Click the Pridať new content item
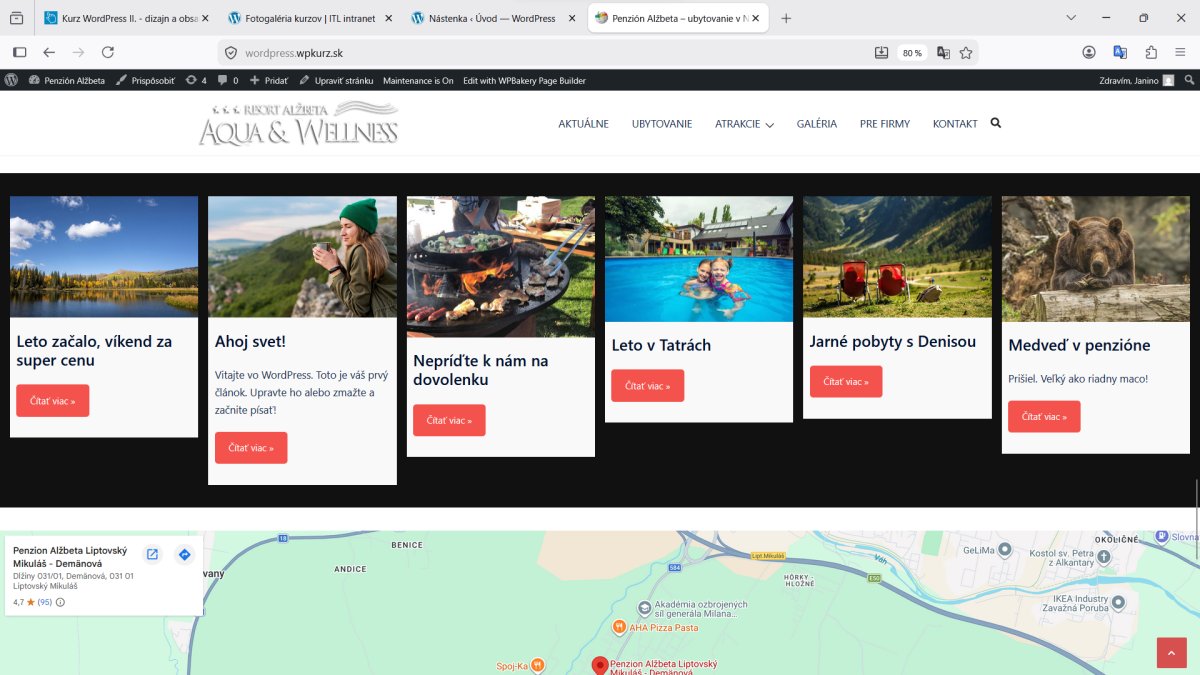 pyautogui.click(x=269, y=80)
